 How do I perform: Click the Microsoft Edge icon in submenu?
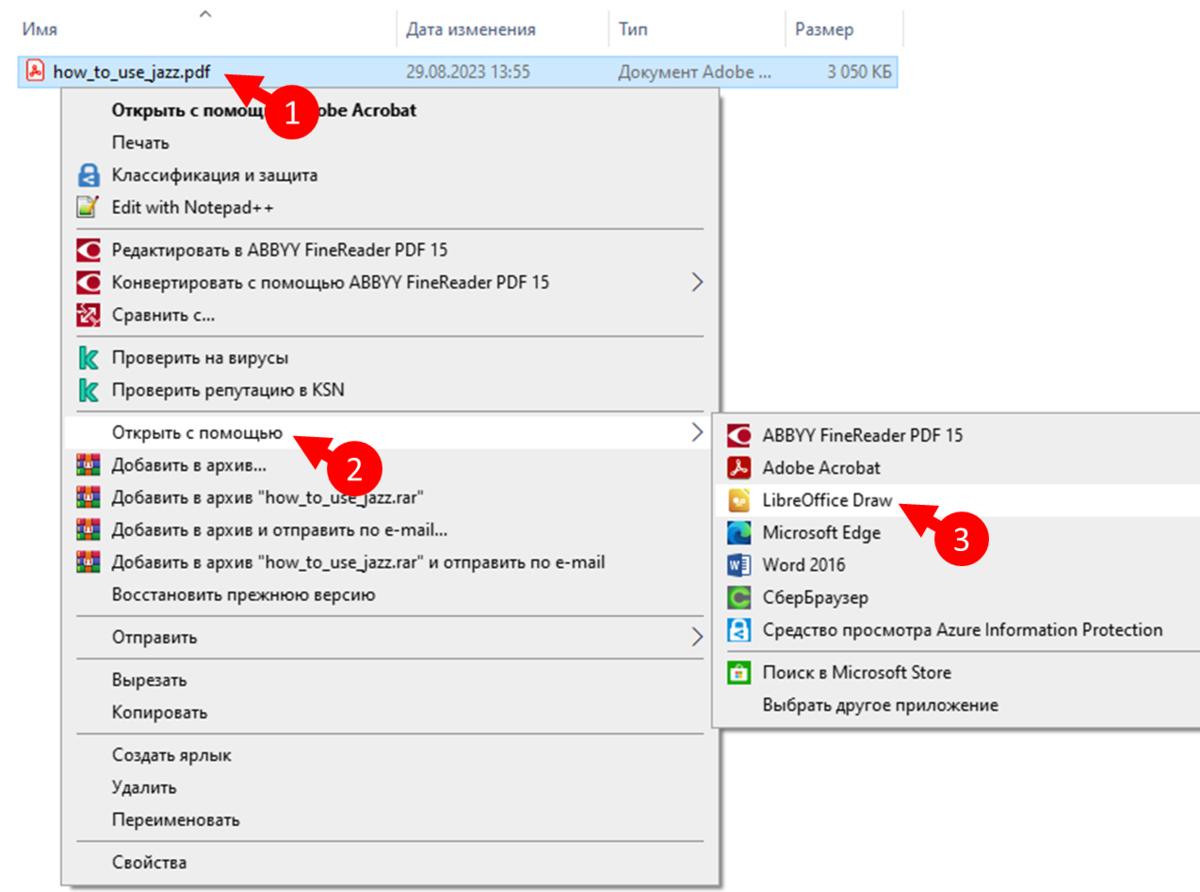(x=739, y=532)
